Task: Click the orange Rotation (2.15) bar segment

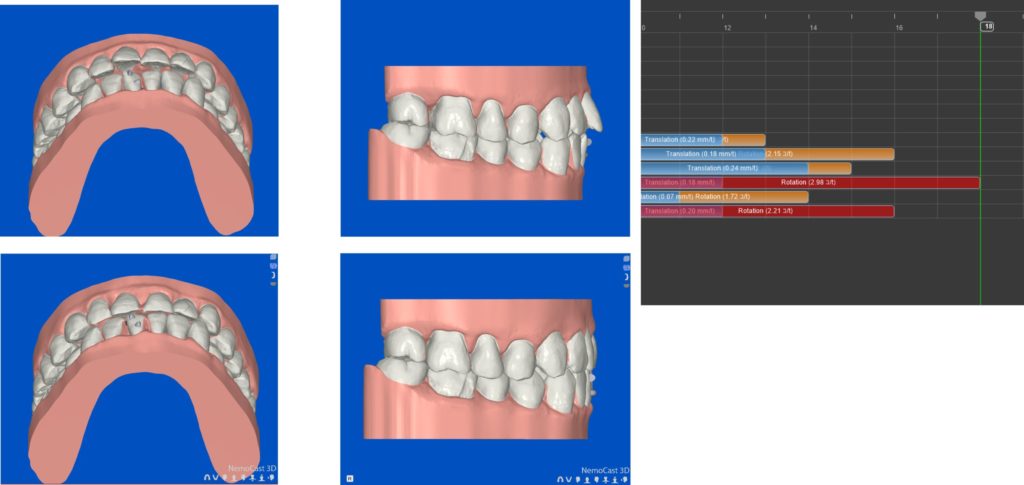Action: pyautogui.click(x=830, y=154)
